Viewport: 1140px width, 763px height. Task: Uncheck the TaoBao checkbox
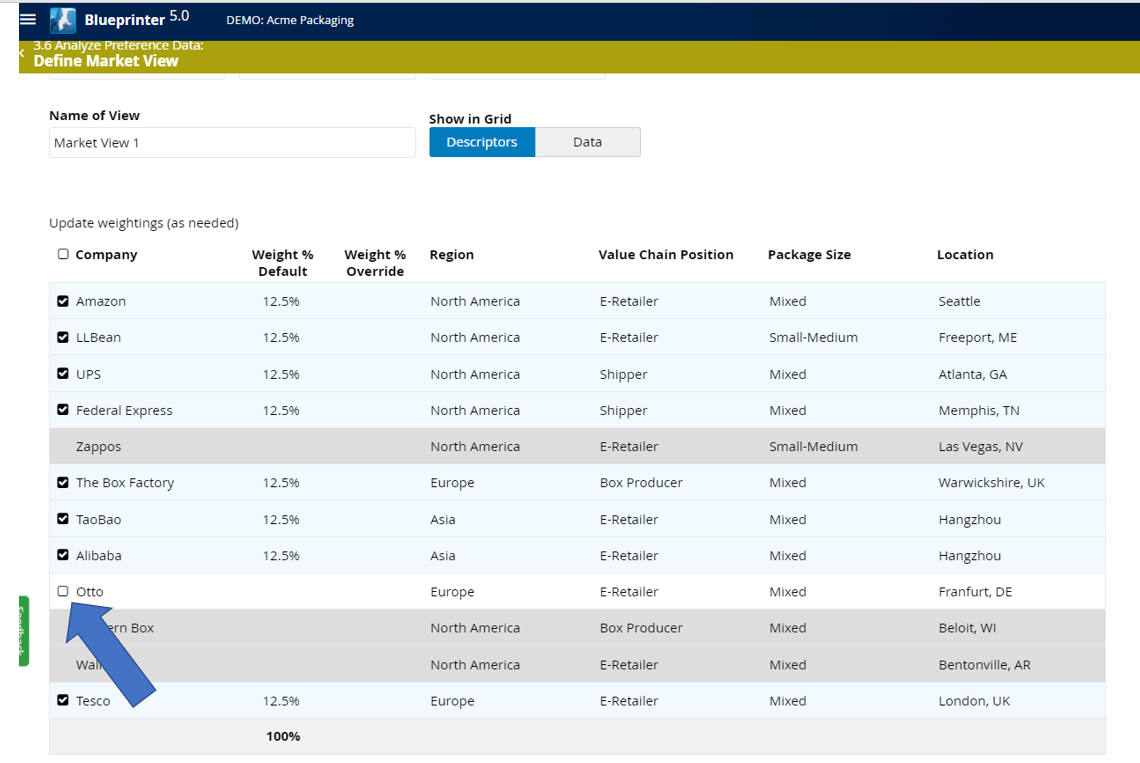point(63,519)
